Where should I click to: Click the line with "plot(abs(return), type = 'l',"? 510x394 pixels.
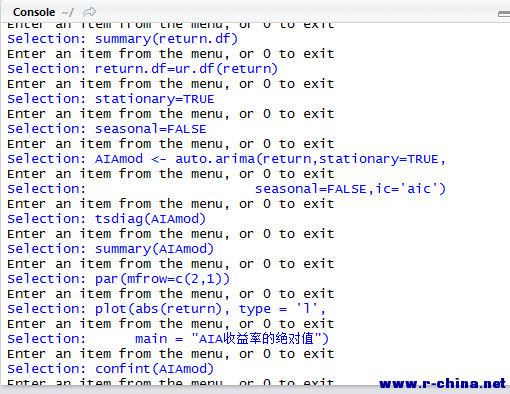(x=166, y=309)
